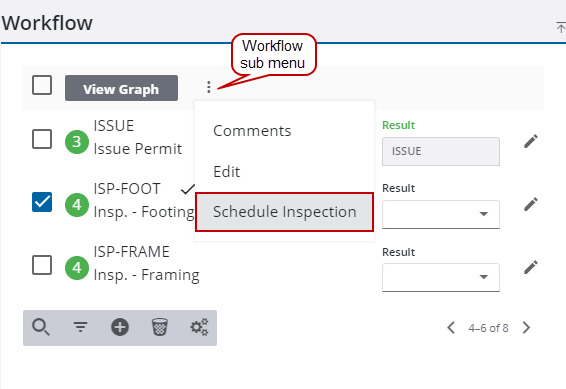566x389 pixels.
Task: Uncheck the ISP-FOOT Footing checkbox
Action: click(x=42, y=202)
